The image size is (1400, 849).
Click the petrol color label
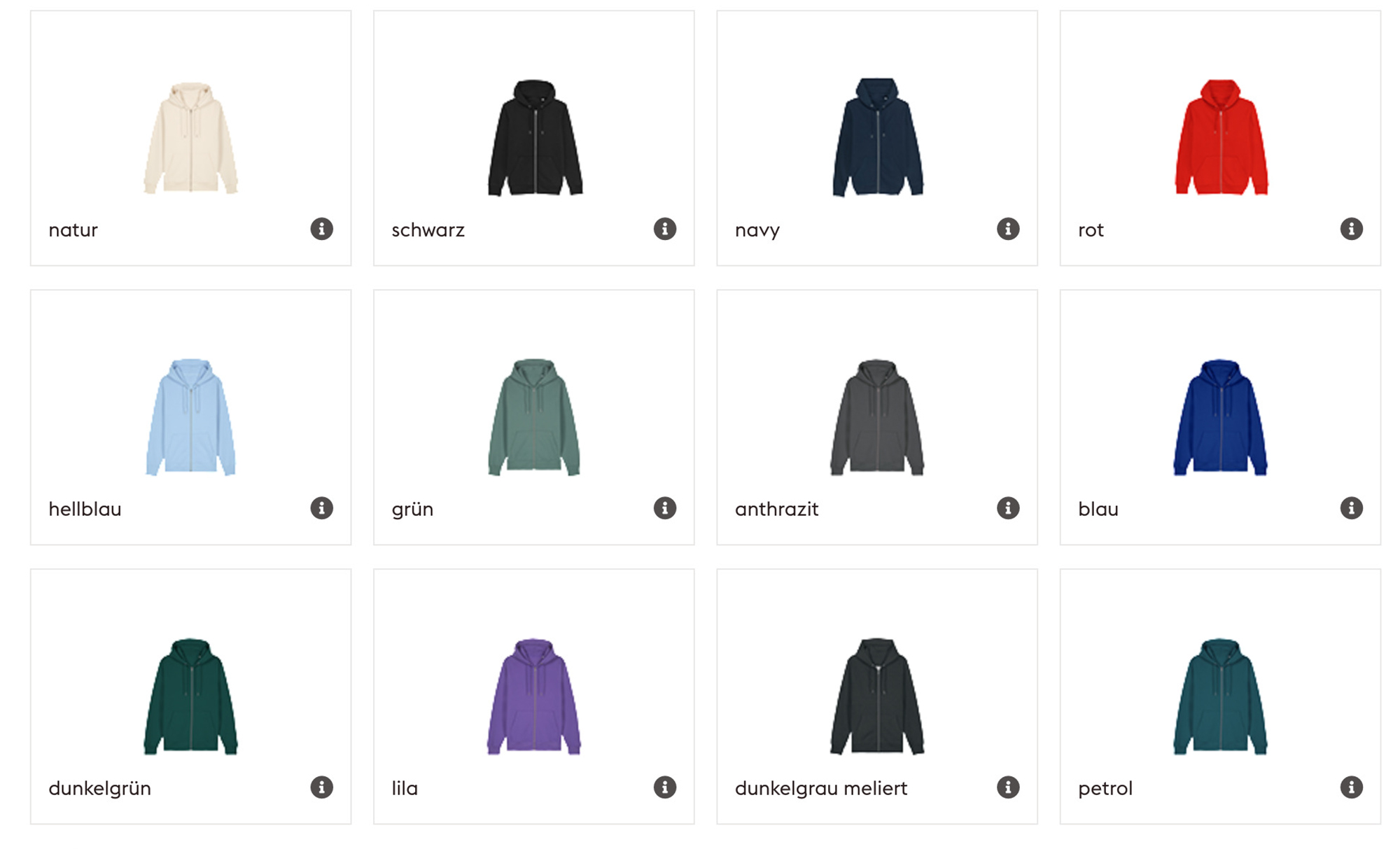click(x=1105, y=789)
